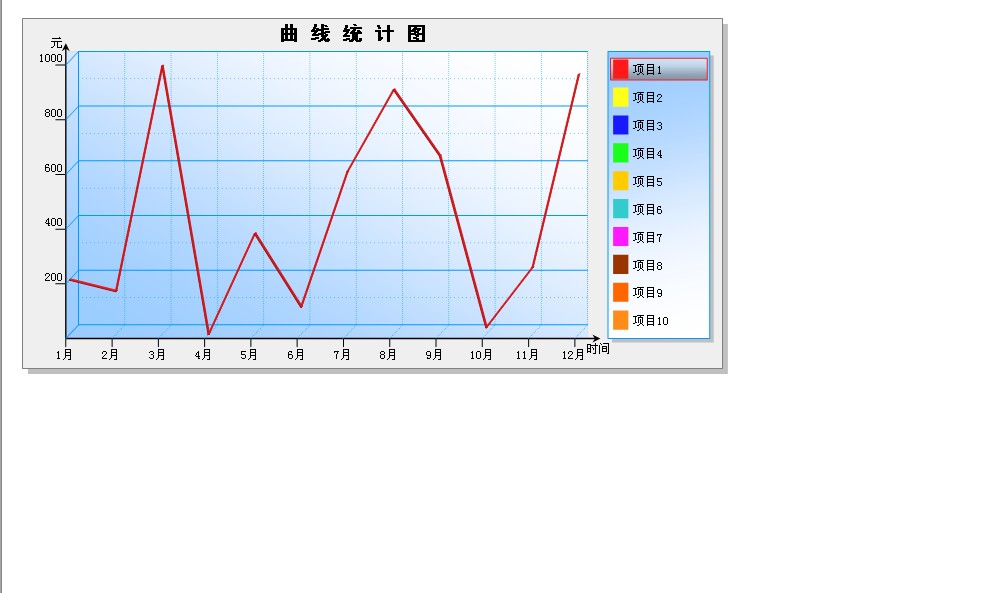Click the 200 y-axis value
This screenshot has width=996, height=593.
point(53,277)
